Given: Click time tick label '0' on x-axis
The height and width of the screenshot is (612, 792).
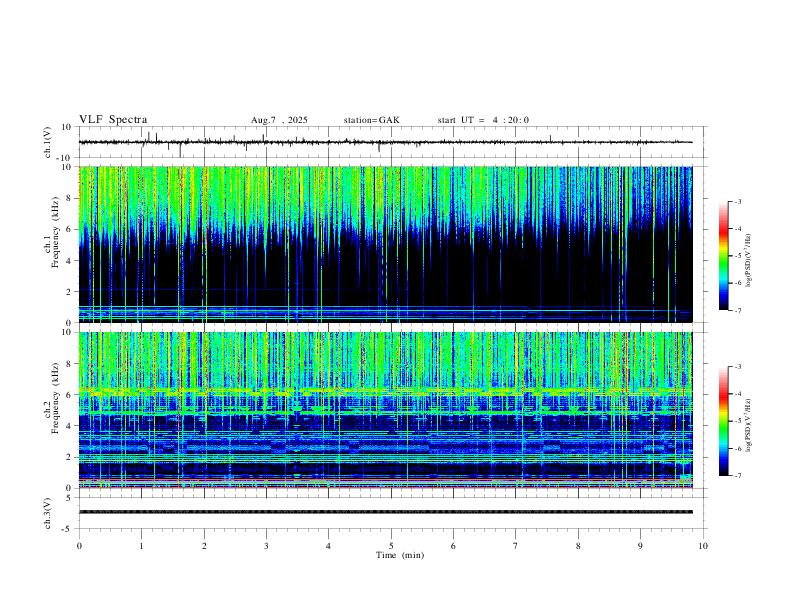Looking at the screenshot, I should [x=79, y=546].
